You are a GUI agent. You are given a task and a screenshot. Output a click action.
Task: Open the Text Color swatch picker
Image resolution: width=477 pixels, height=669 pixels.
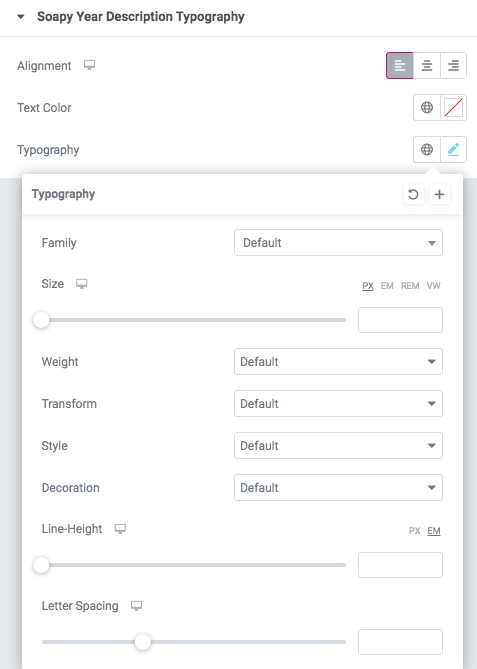pos(453,108)
